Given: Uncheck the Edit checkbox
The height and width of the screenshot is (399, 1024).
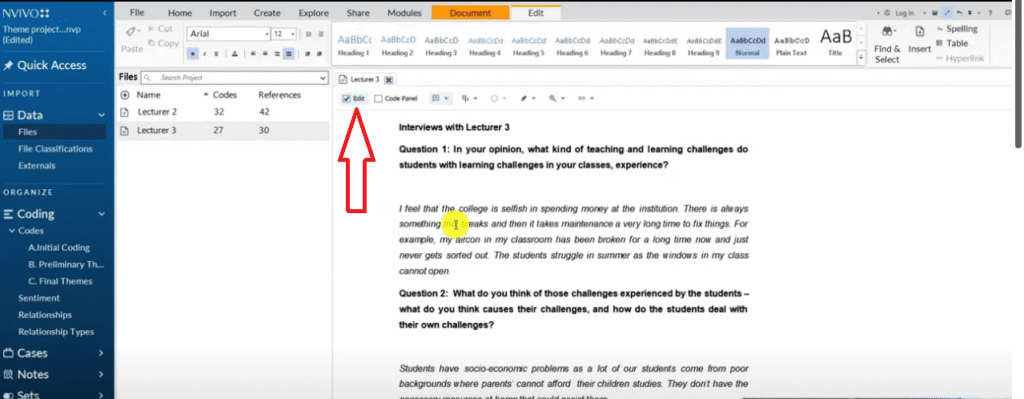Looking at the screenshot, I should point(347,99).
